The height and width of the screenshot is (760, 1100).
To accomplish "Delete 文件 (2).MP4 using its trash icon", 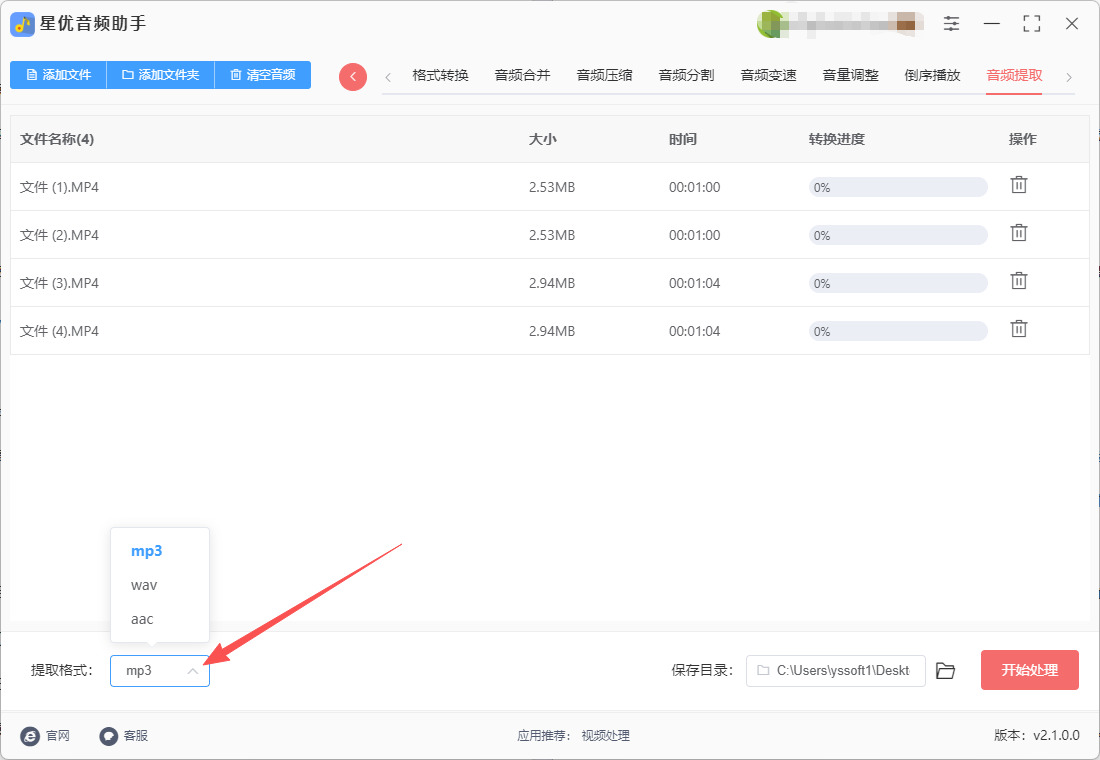I will (1019, 233).
